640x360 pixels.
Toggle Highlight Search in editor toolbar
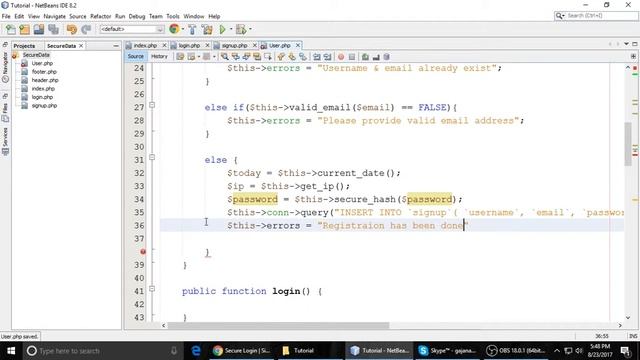[257, 57]
